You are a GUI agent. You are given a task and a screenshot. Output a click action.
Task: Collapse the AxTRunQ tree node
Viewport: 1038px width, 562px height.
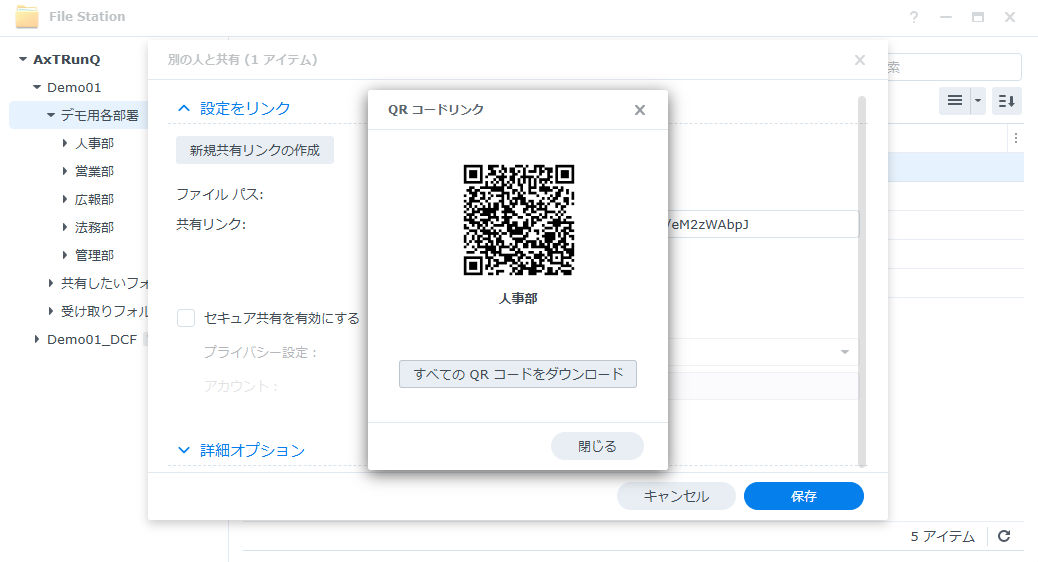pos(23,60)
